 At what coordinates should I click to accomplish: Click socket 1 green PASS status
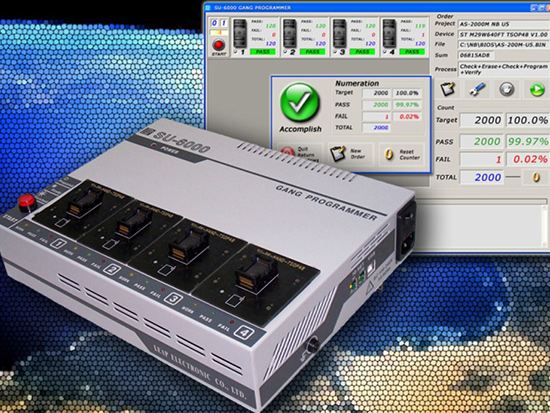pyautogui.click(x=262, y=52)
